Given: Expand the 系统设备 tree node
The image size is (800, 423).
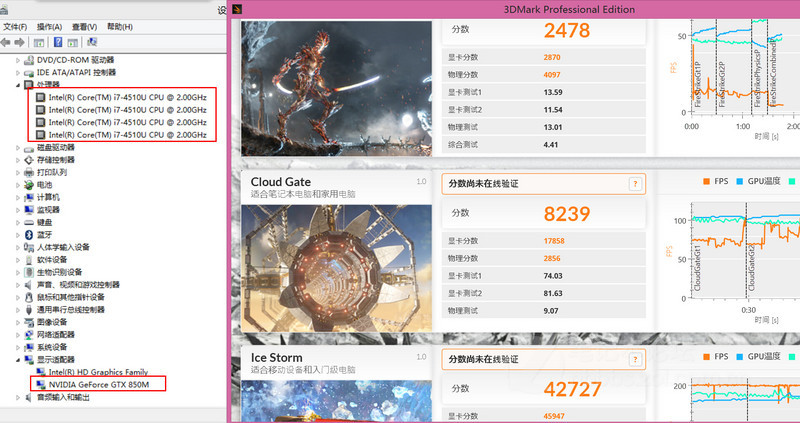Looking at the screenshot, I should [x=18, y=347].
